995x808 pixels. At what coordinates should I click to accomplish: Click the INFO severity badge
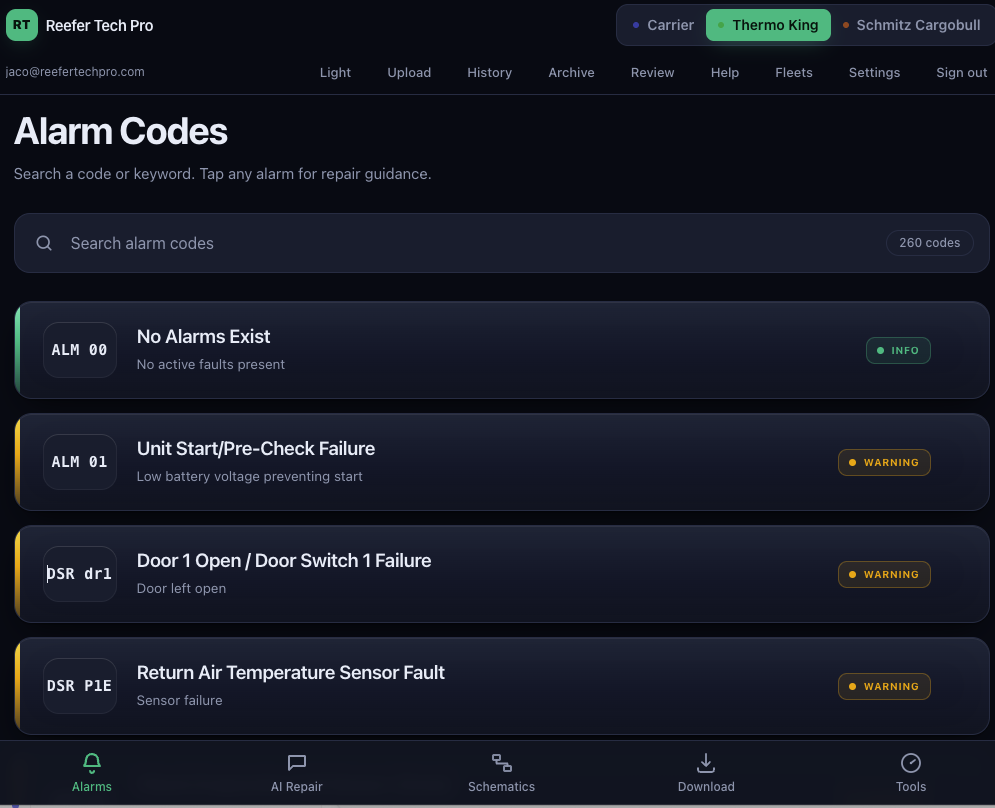(x=898, y=350)
